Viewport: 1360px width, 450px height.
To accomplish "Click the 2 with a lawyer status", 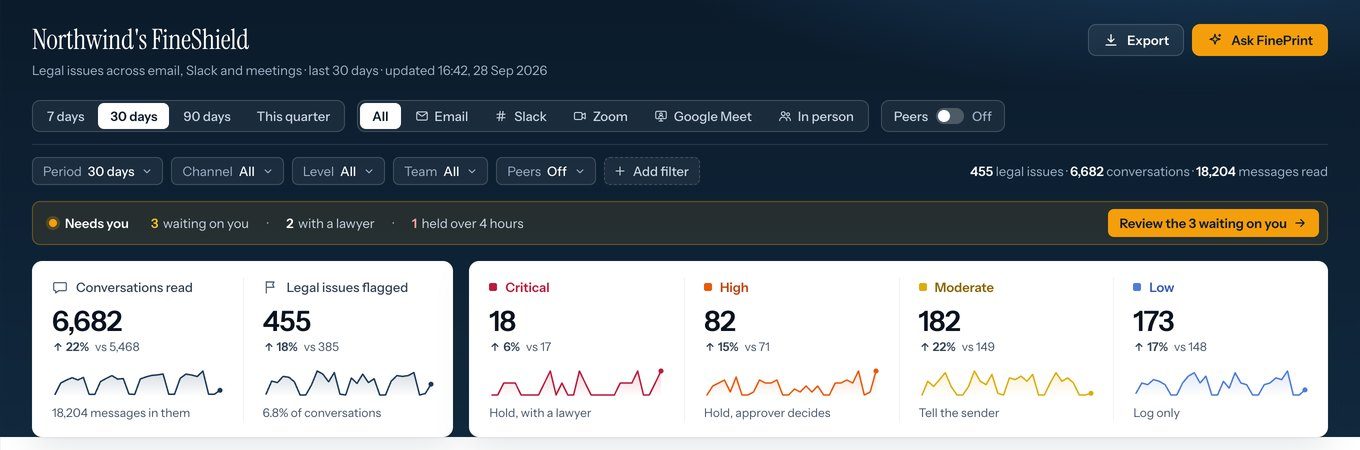I will pyautogui.click(x=330, y=223).
